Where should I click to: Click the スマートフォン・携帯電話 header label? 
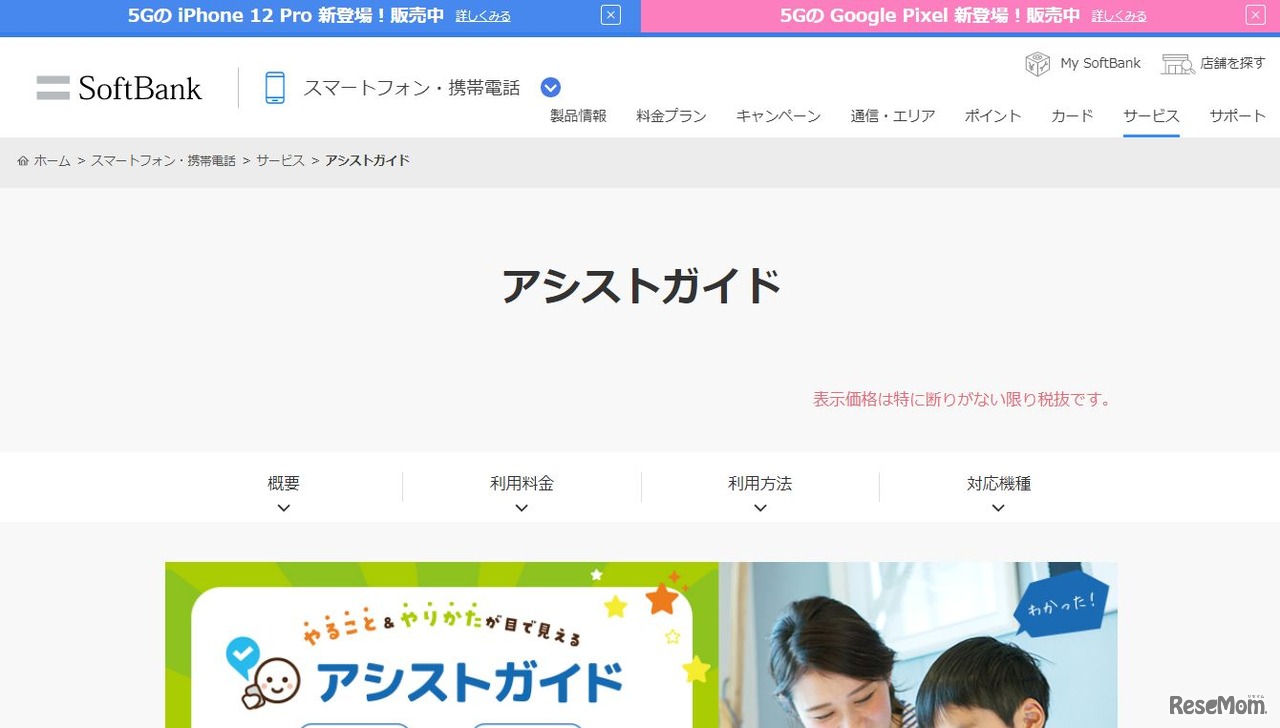(411, 88)
